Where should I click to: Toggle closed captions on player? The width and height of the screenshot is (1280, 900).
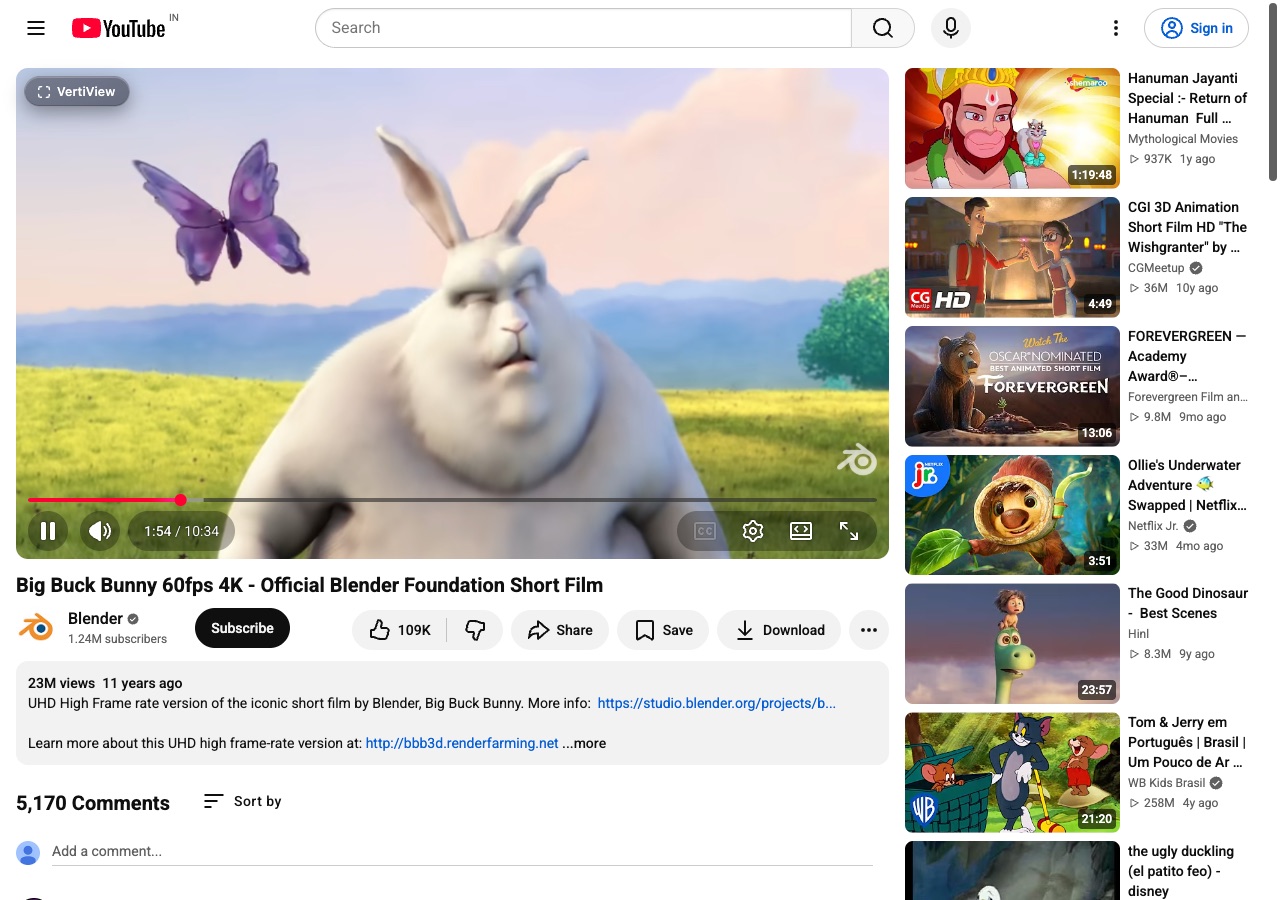(705, 531)
